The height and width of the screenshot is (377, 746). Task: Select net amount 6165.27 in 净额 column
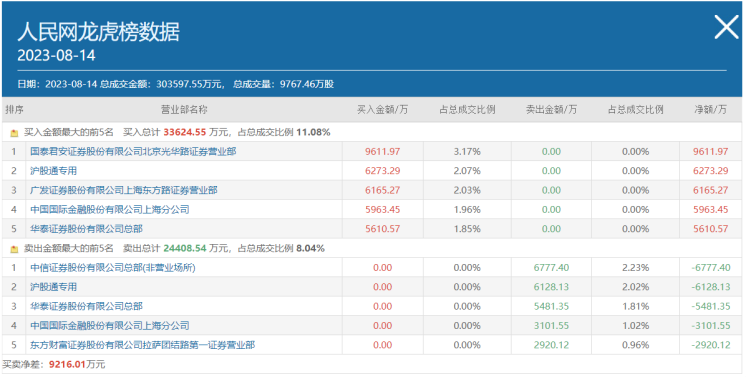point(710,190)
